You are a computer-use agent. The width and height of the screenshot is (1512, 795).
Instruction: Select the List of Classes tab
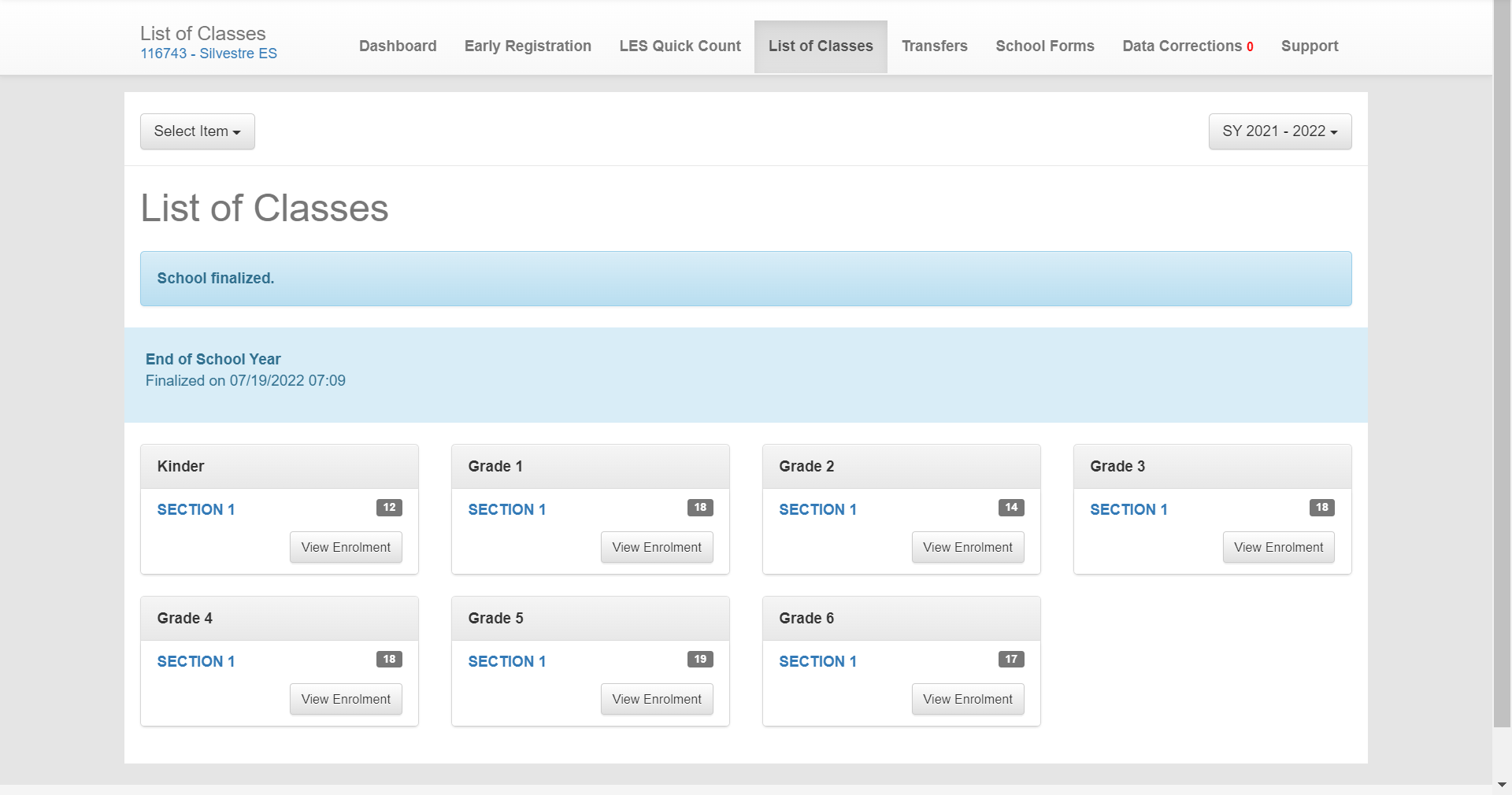(821, 46)
